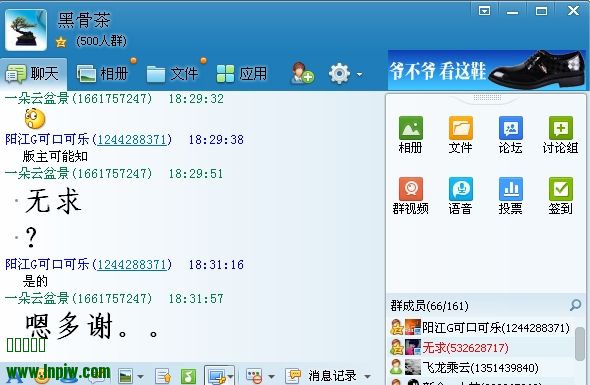
Task: Open group settings gear icon
Action: point(339,73)
